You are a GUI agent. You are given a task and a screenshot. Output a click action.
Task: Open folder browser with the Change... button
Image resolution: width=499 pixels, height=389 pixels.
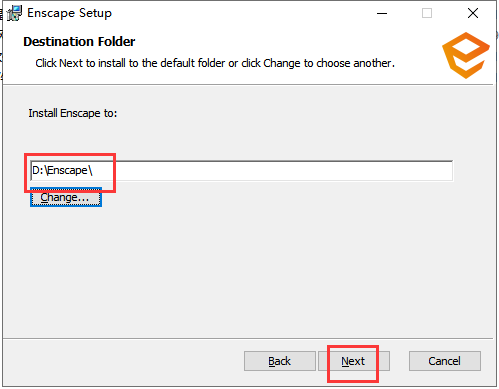[x=66, y=197]
